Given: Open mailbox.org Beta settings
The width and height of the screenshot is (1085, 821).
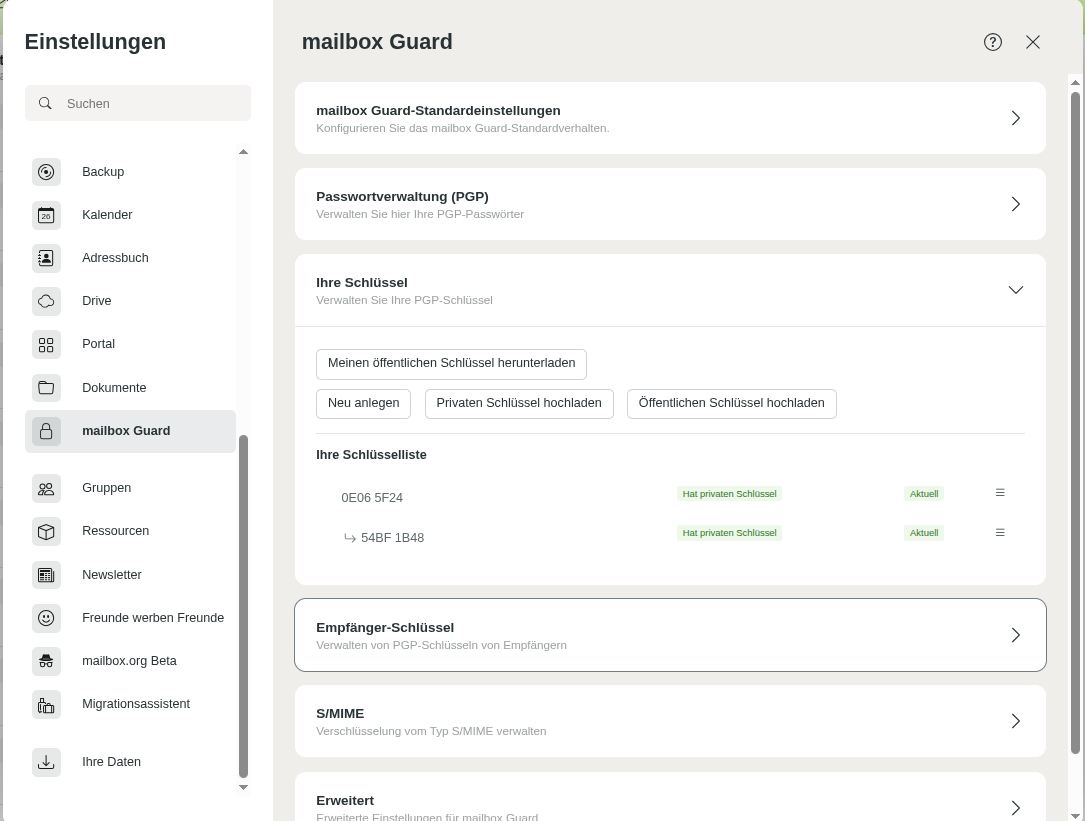Looking at the screenshot, I should pyautogui.click(x=130, y=660).
